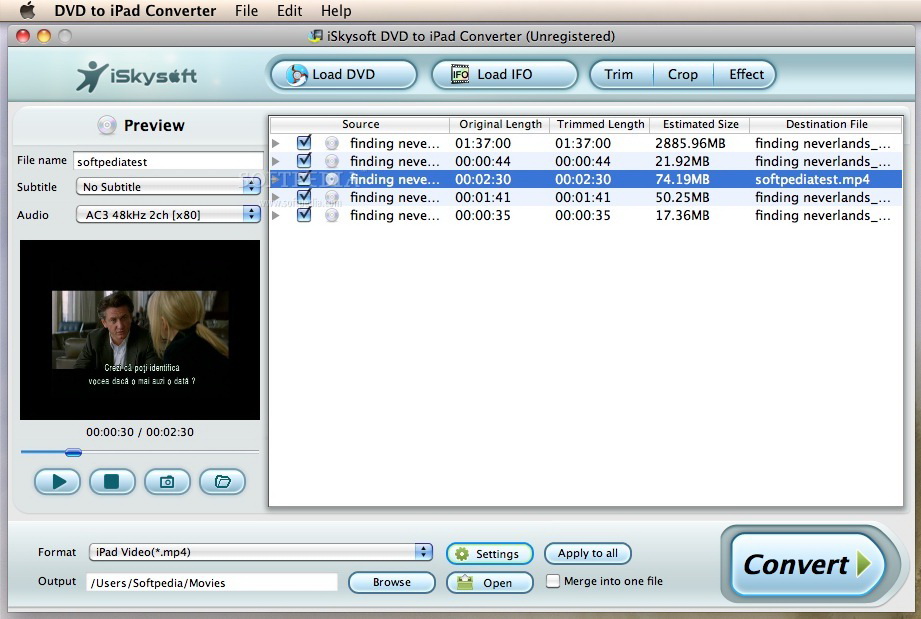Expand the 00:00:44 title row

[x=275, y=161]
